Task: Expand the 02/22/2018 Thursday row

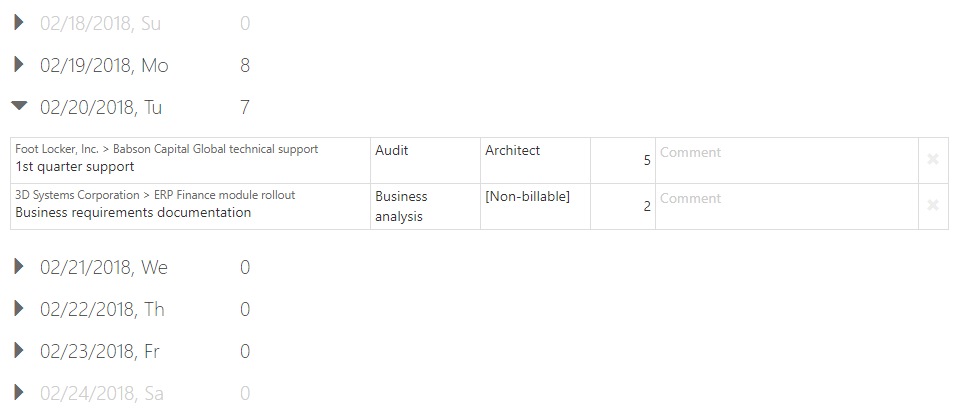Action: tap(18, 309)
